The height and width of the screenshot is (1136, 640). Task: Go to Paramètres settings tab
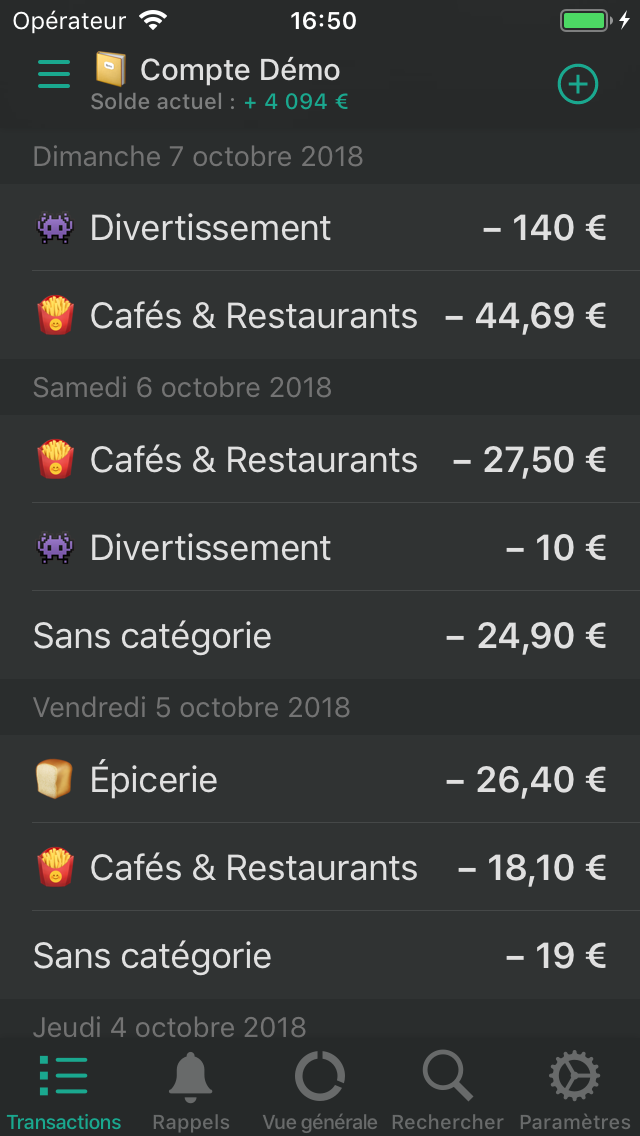575,1092
